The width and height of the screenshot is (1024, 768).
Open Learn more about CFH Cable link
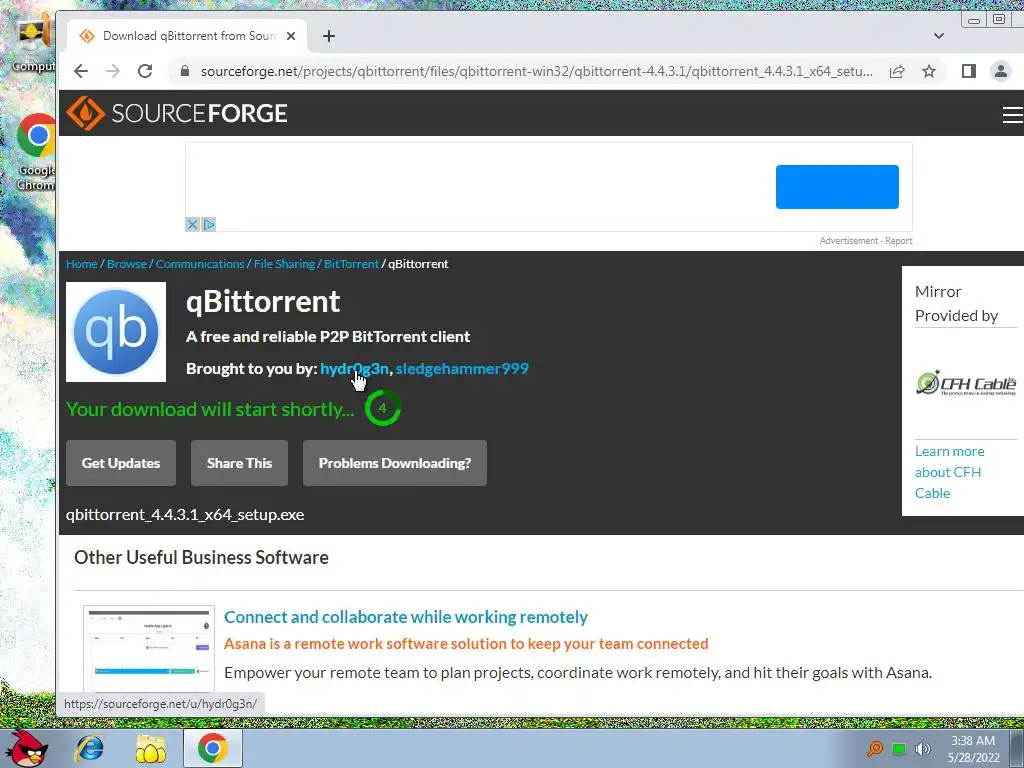949,472
